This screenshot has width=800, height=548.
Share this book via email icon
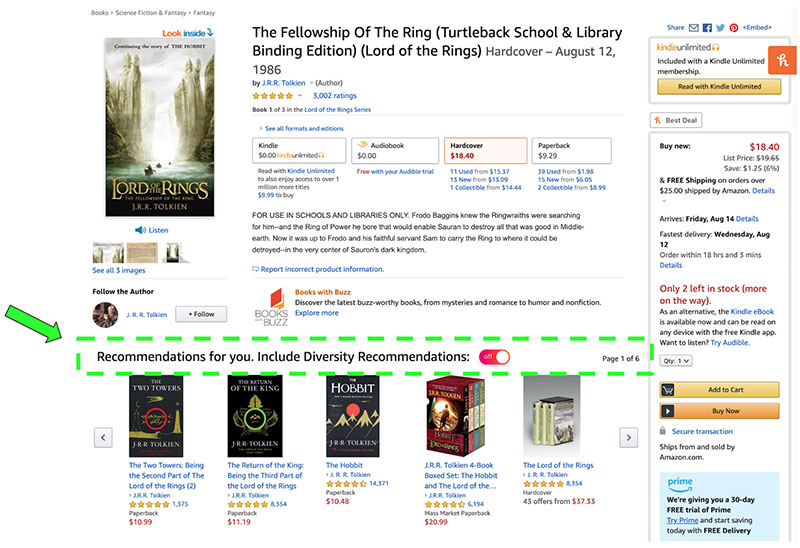click(694, 28)
